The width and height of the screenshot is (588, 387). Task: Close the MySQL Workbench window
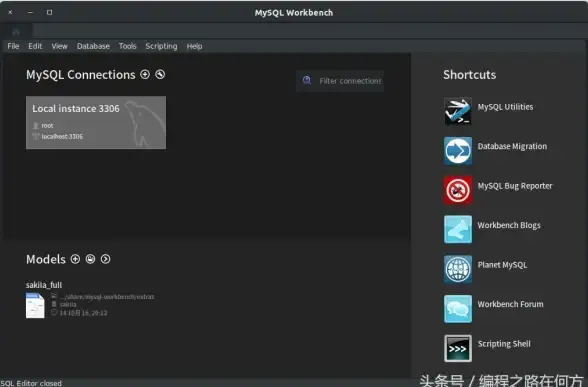(x=10, y=12)
